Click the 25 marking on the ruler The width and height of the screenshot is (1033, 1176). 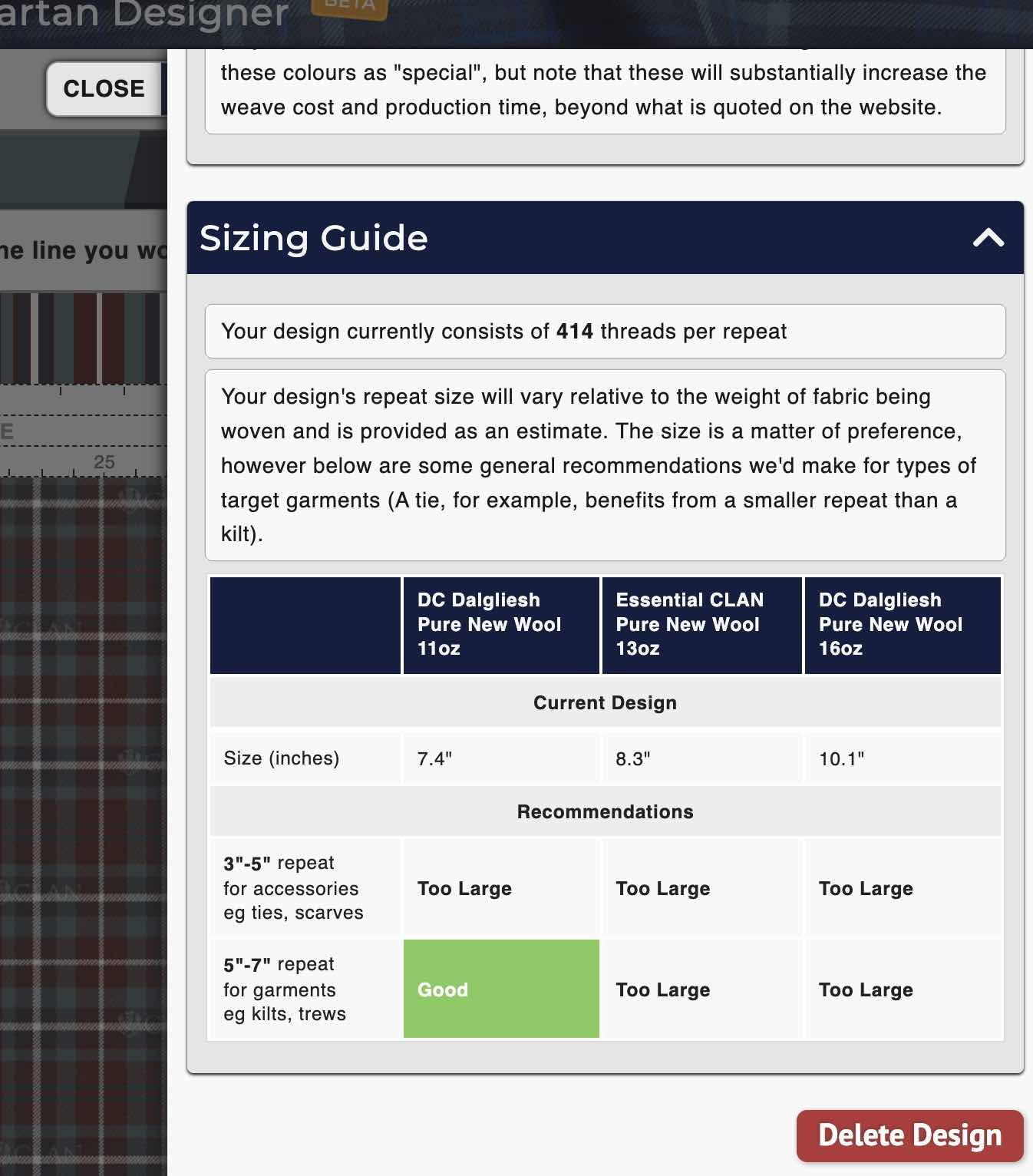point(104,461)
